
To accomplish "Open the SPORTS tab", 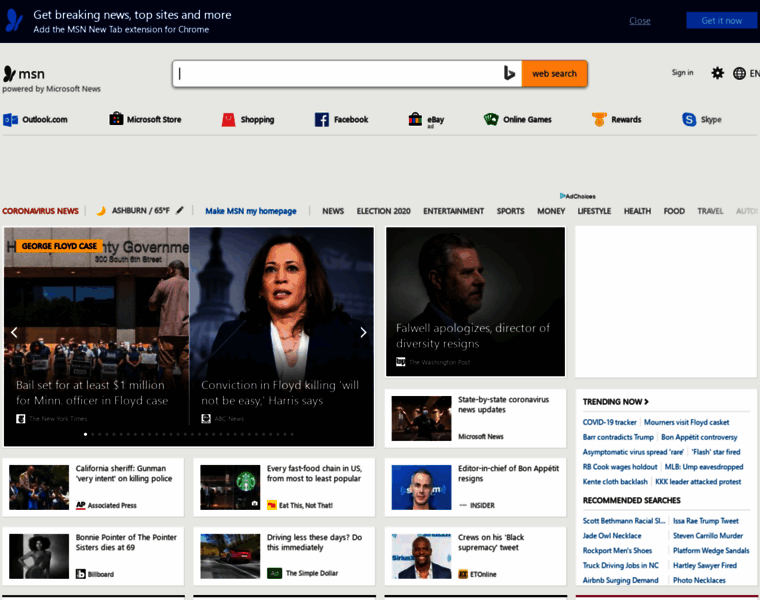I will 510,211.
